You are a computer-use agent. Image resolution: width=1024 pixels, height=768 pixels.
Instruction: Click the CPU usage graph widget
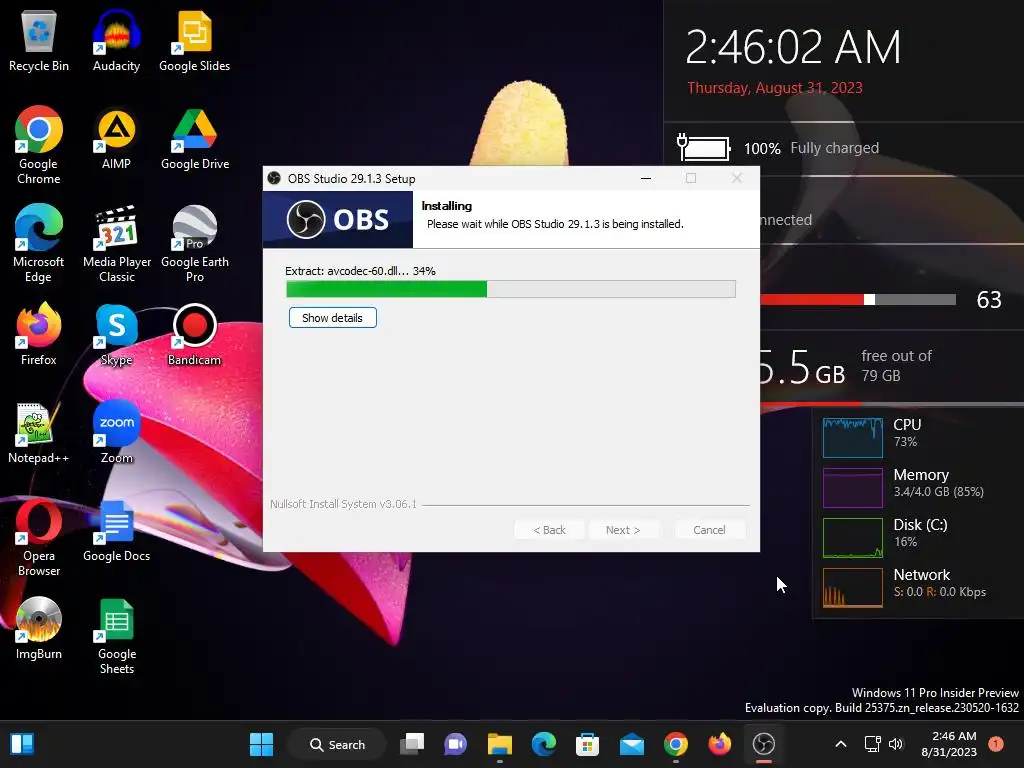(853, 437)
